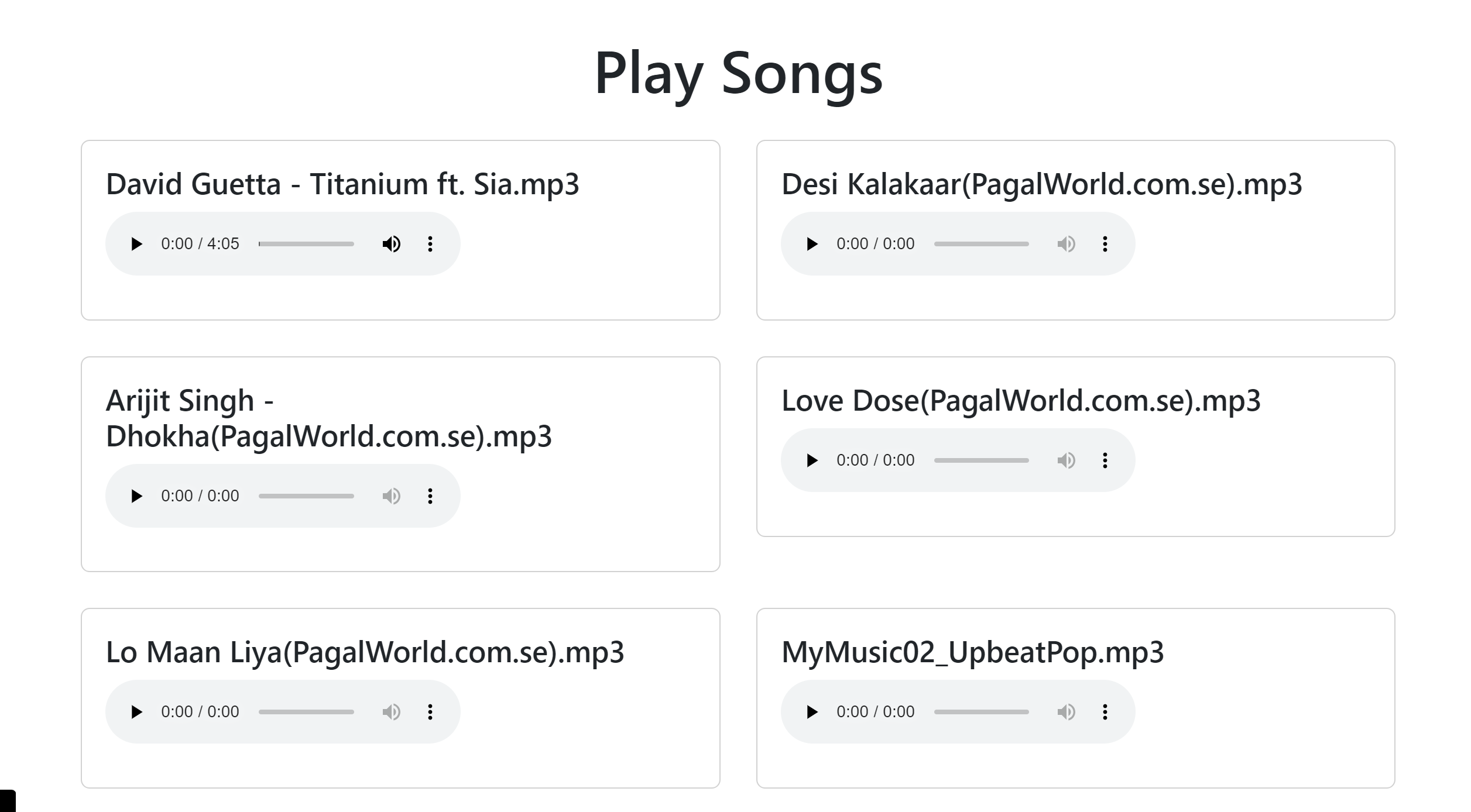Seek within the Titanium track progress bar
1471x812 pixels.
[x=306, y=244]
